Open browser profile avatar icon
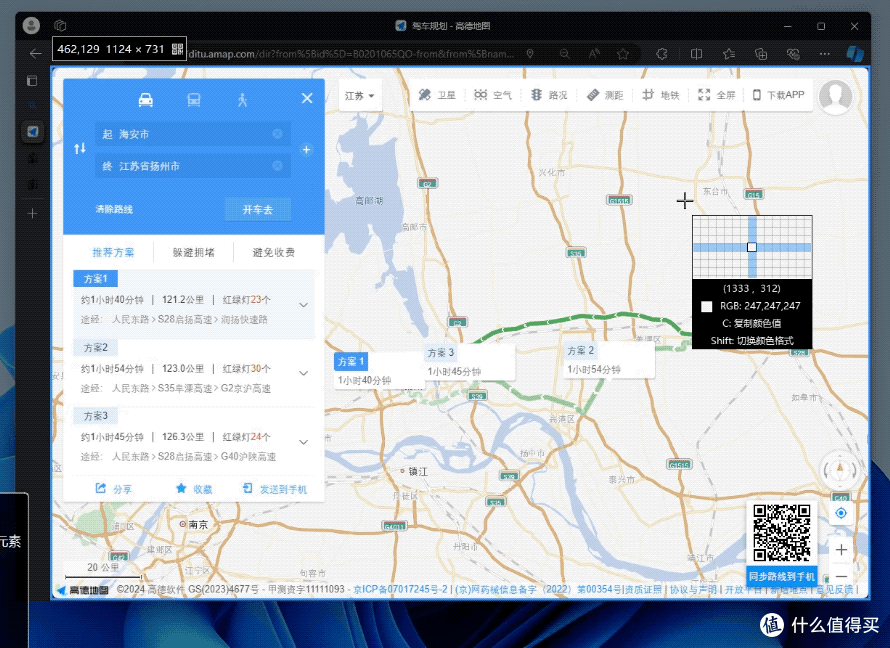The height and width of the screenshot is (648, 890). pos(31,25)
